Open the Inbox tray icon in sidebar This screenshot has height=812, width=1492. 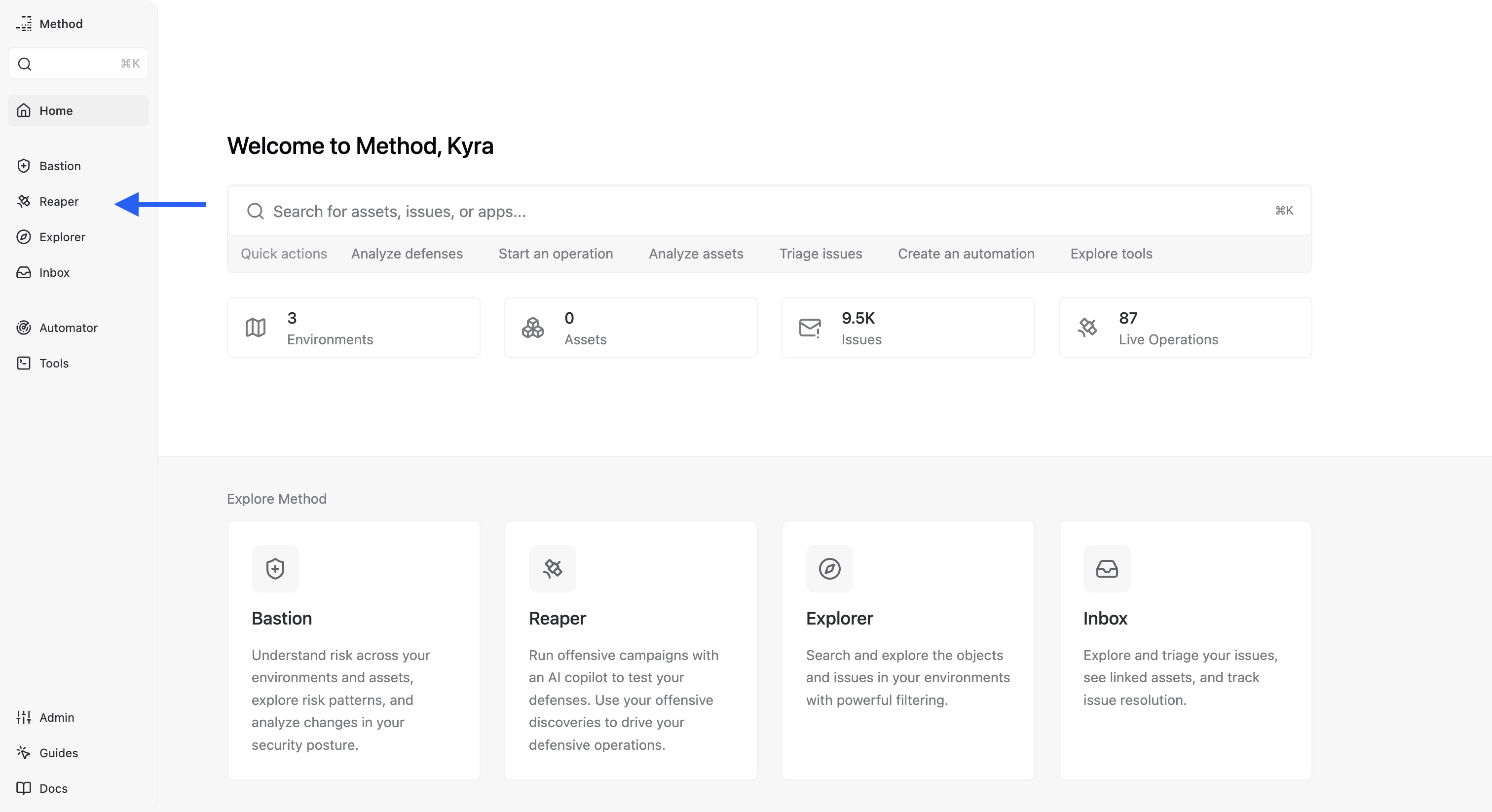click(24, 272)
